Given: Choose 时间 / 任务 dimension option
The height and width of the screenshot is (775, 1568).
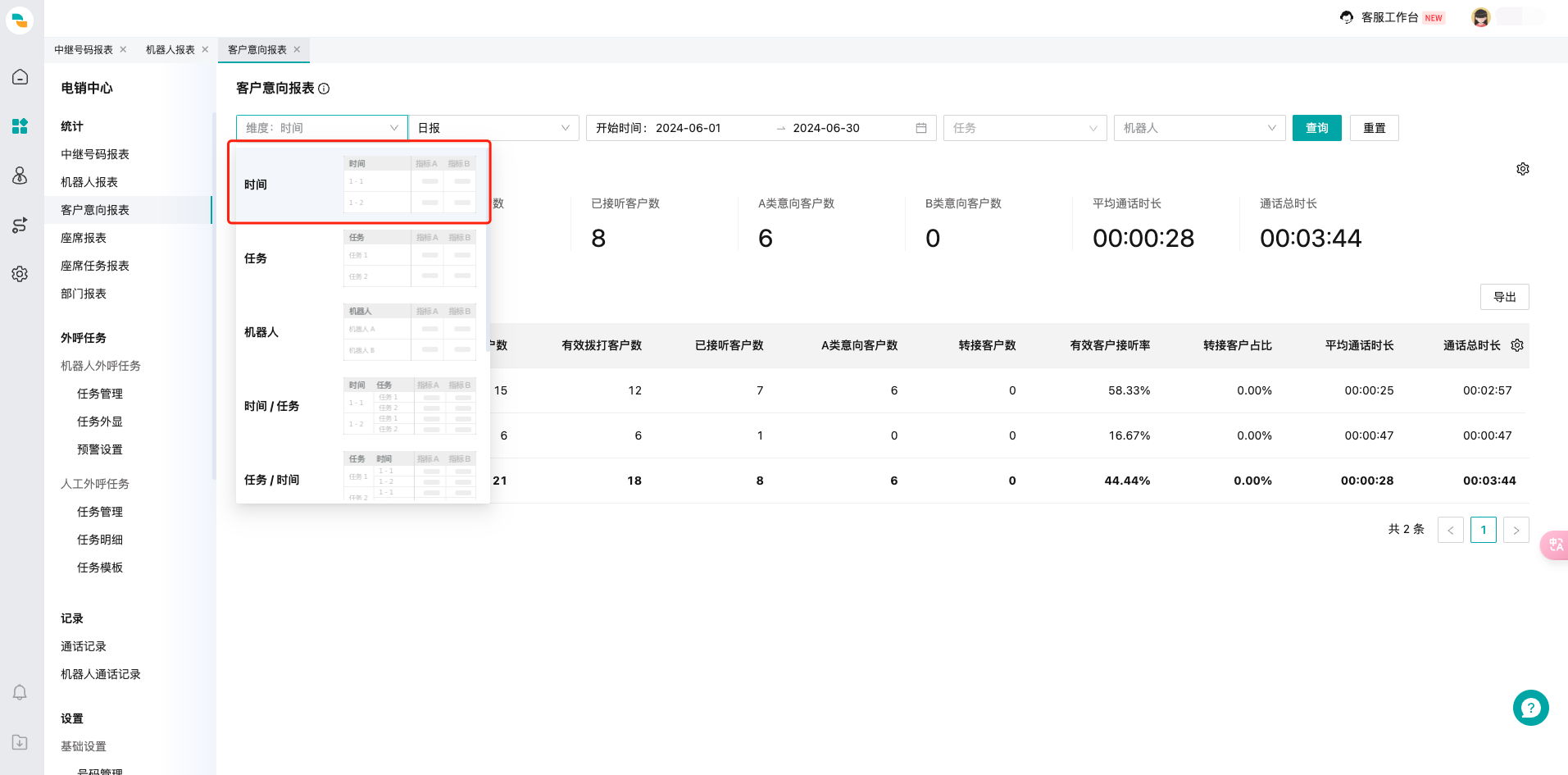Looking at the screenshot, I should pos(359,406).
